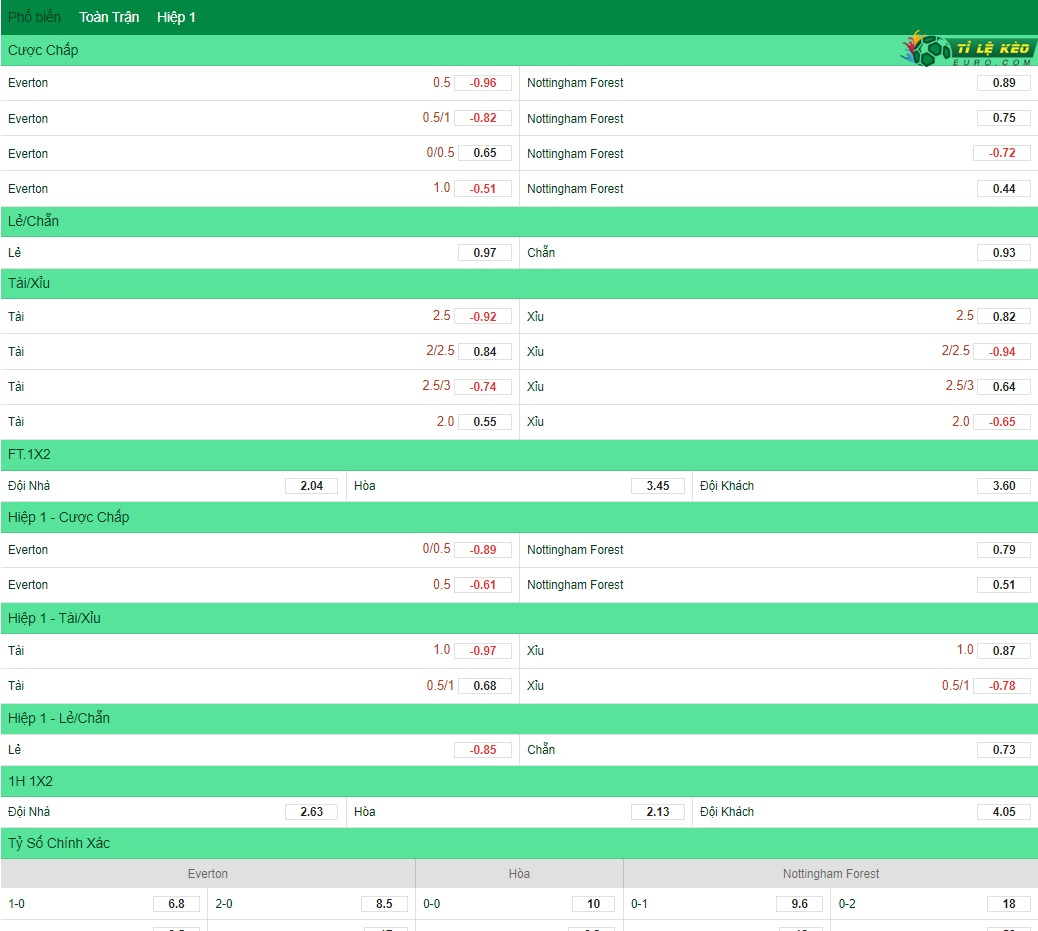
Task: Choose Xỉu 2.5/3 odds 0.64
Action: pyautogui.click(x=1004, y=387)
